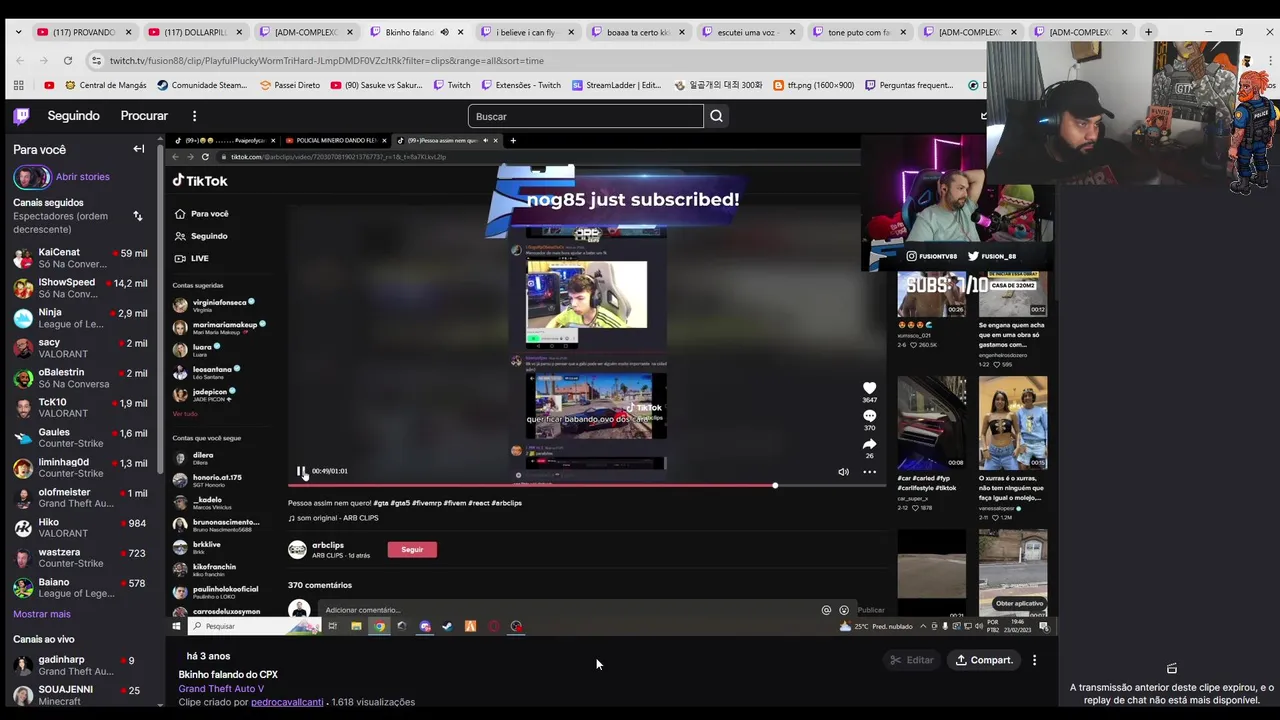
Task: Open the Chrome tab search chevron
Action: 18,32
